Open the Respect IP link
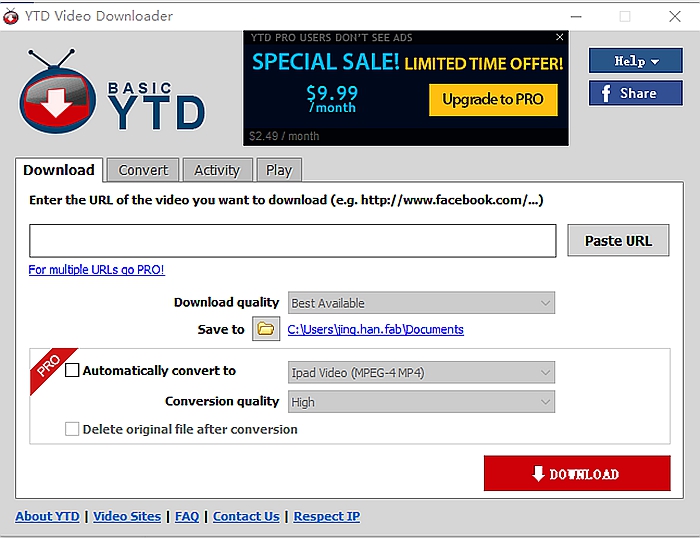The width and height of the screenshot is (700, 538). tap(327, 516)
